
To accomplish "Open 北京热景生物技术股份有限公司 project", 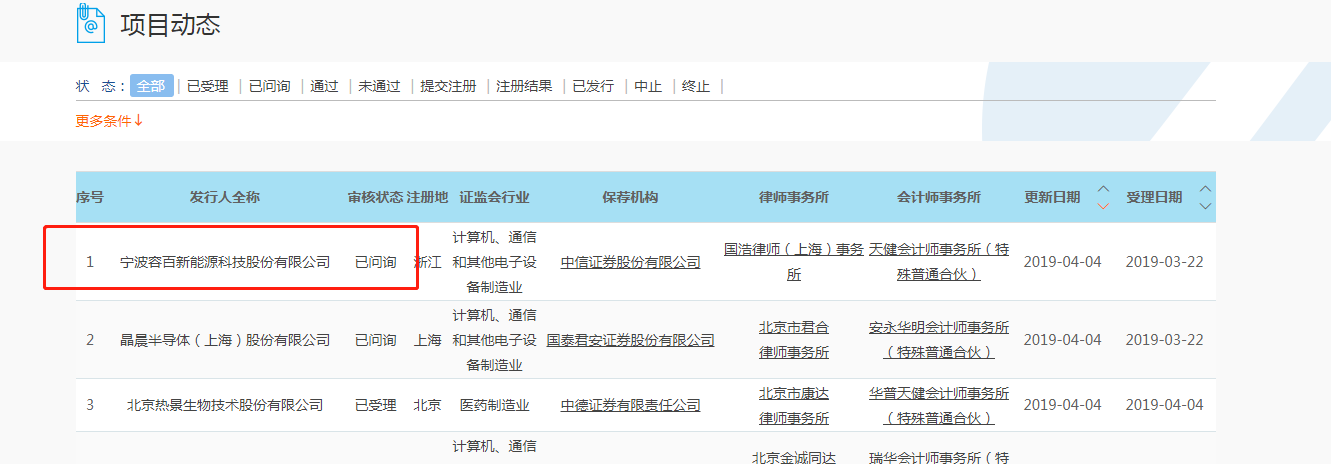I will click(x=225, y=405).
